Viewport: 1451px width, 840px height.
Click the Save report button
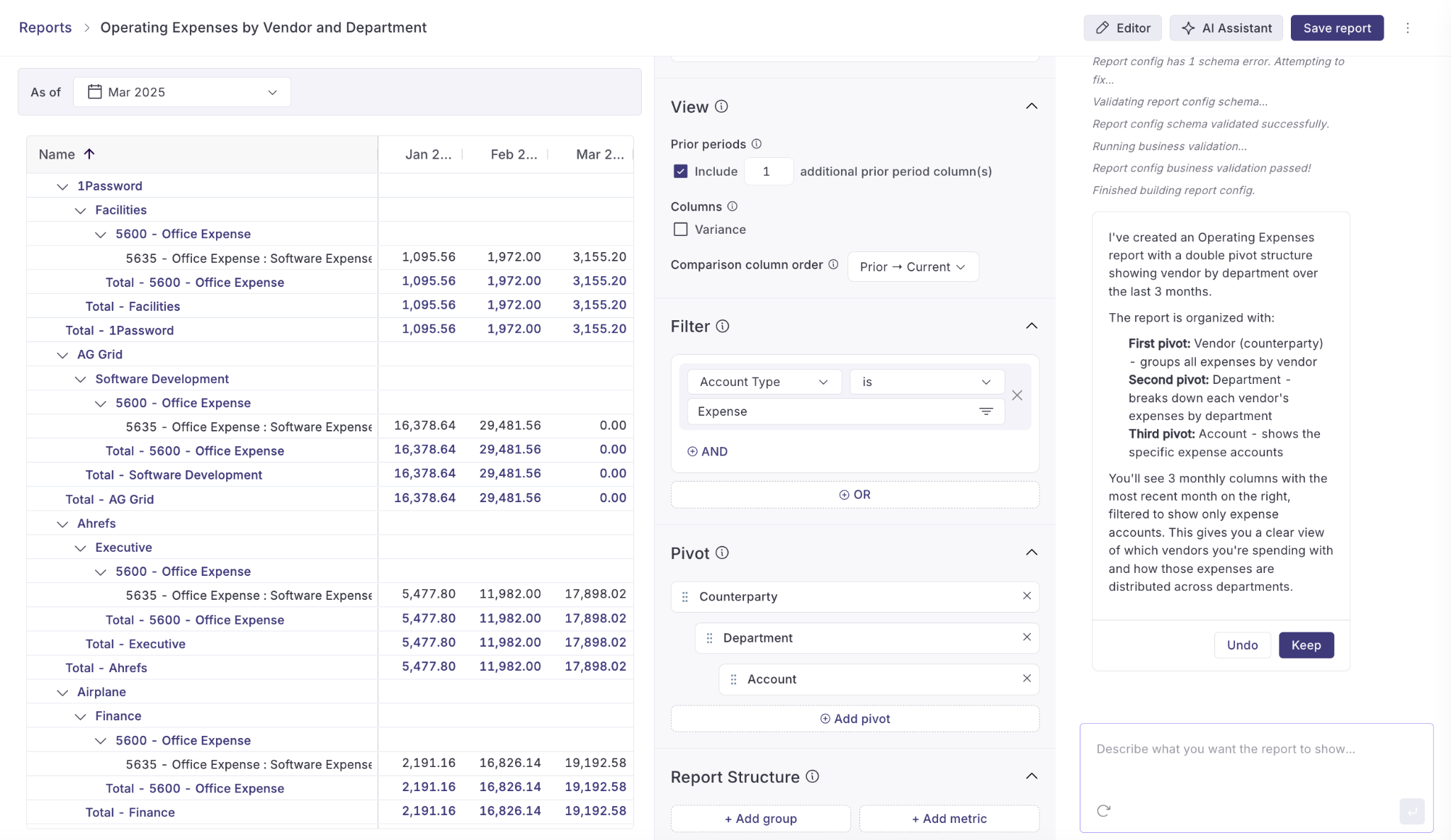[1336, 28]
